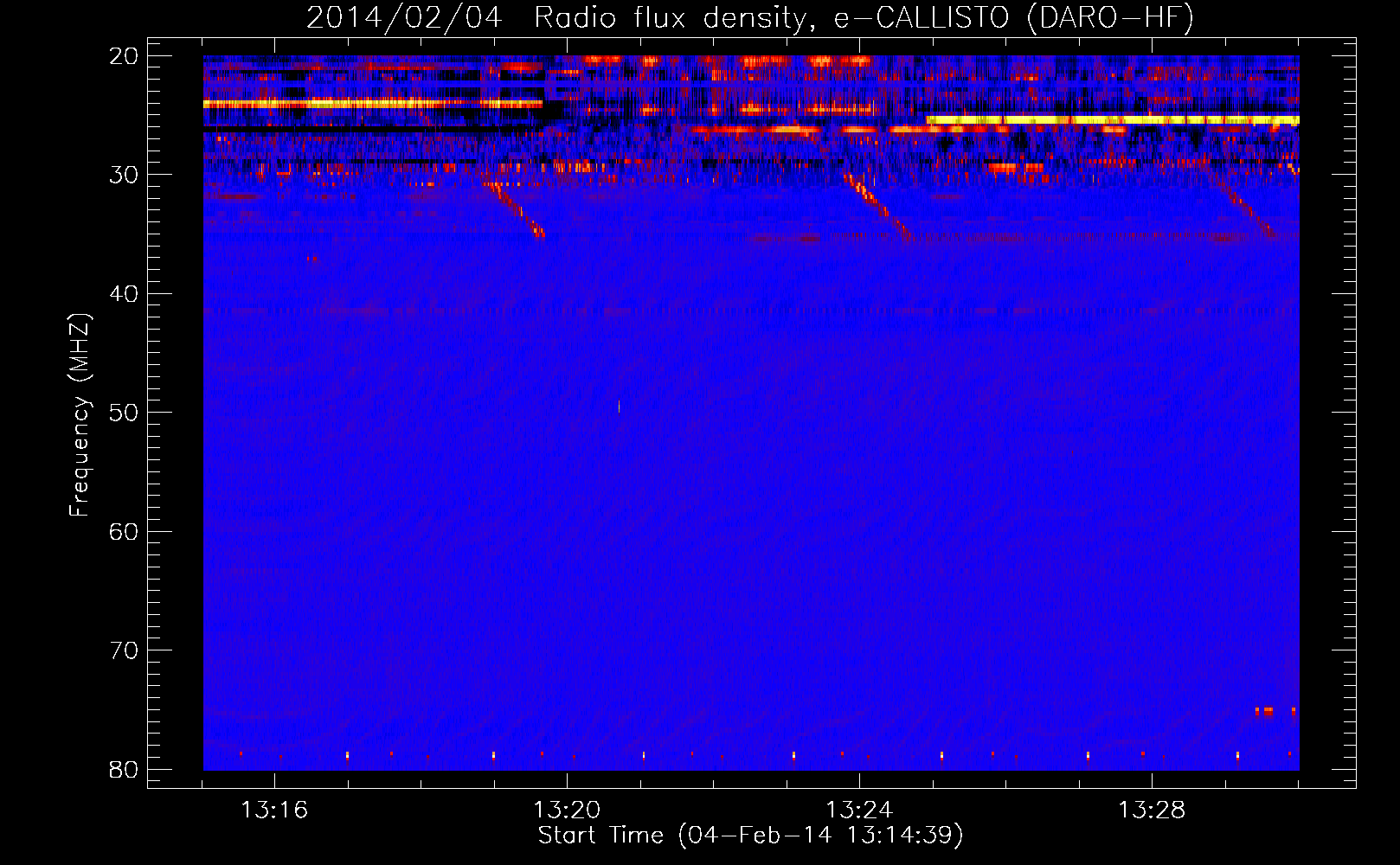This screenshot has width=1400, height=865.
Task: Click the bright yellow band starting after 13:25
Action: click(1113, 120)
